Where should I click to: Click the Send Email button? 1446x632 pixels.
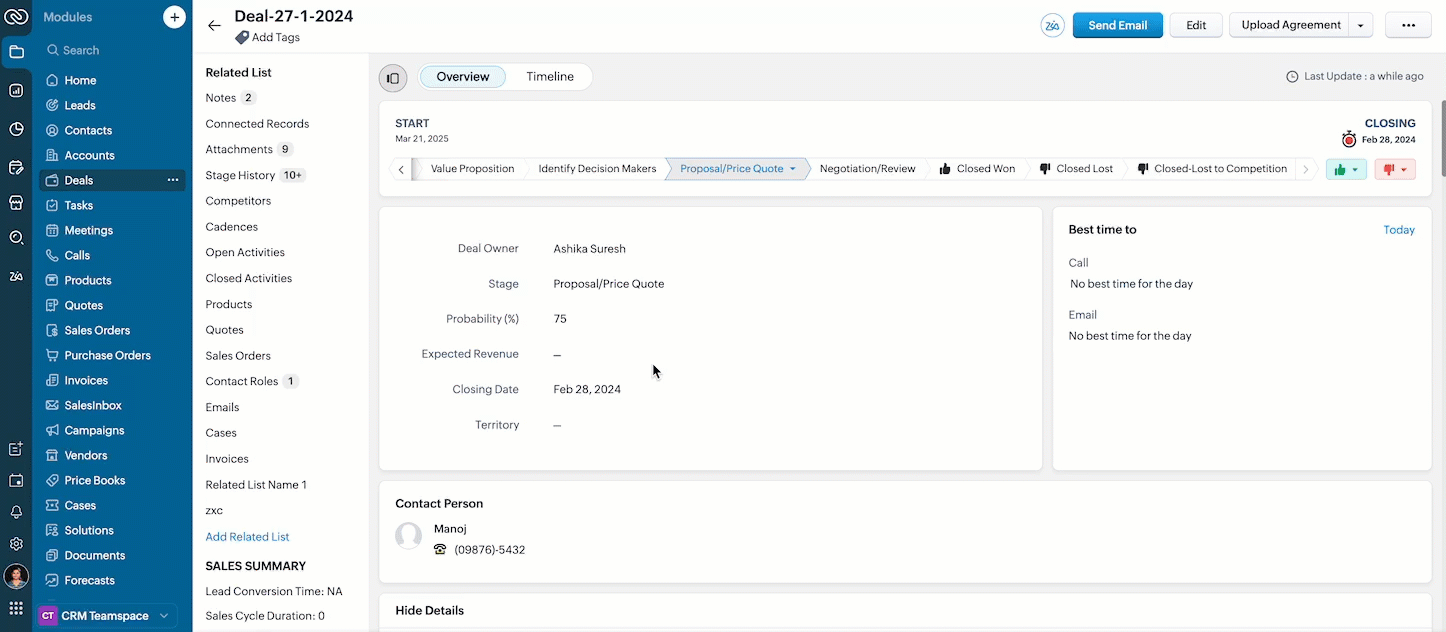pyautogui.click(x=1117, y=26)
